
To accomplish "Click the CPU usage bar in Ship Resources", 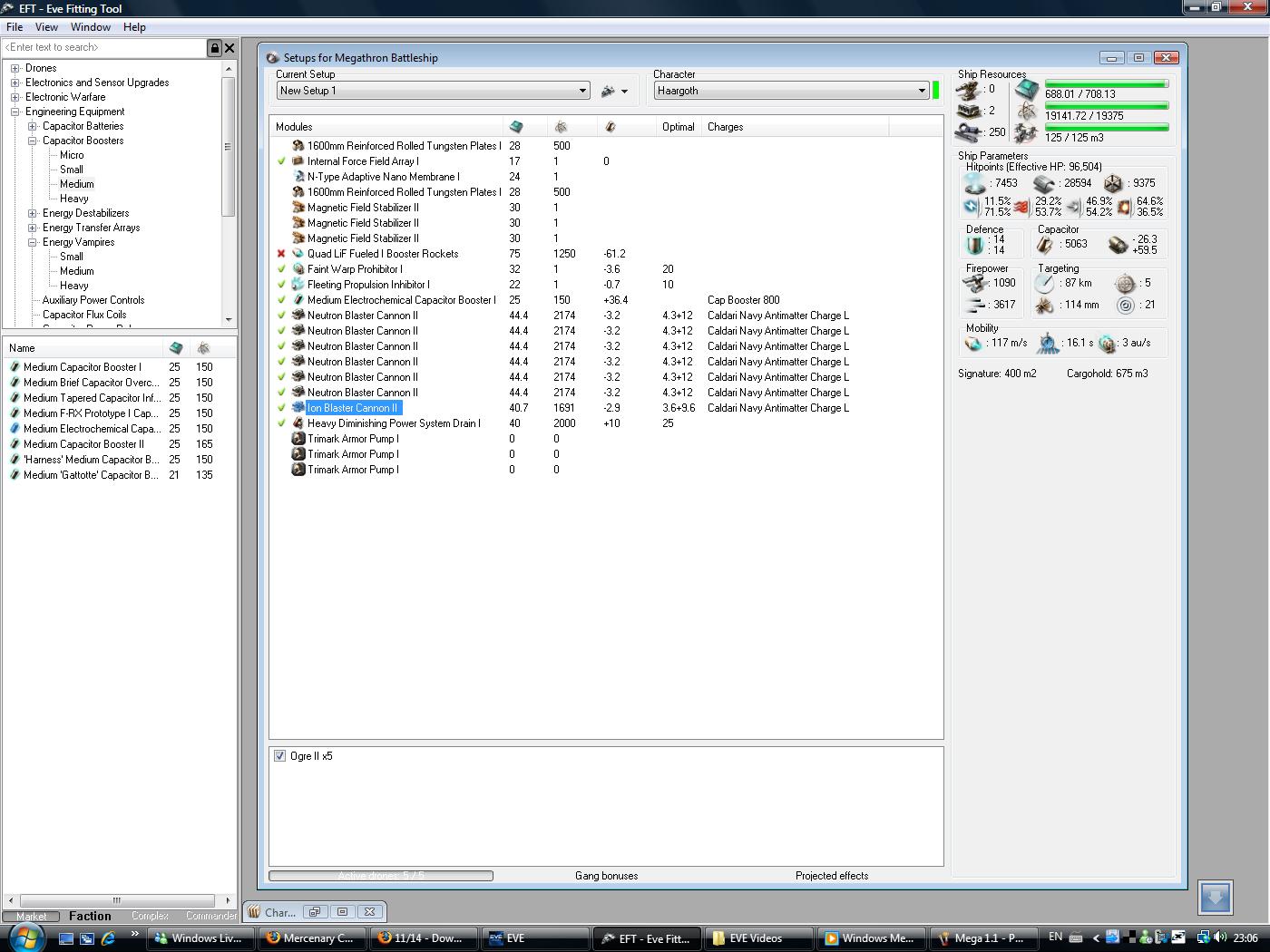I will 1107,84.
